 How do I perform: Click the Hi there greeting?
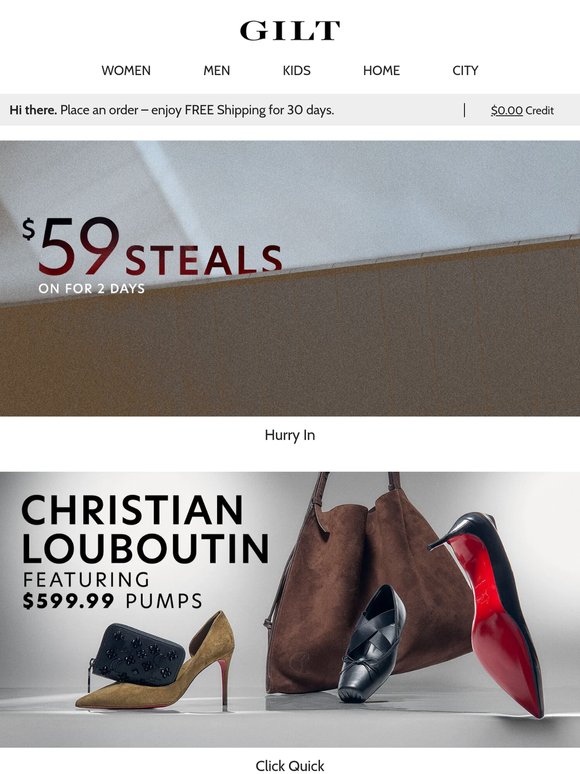tap(33, 110)
